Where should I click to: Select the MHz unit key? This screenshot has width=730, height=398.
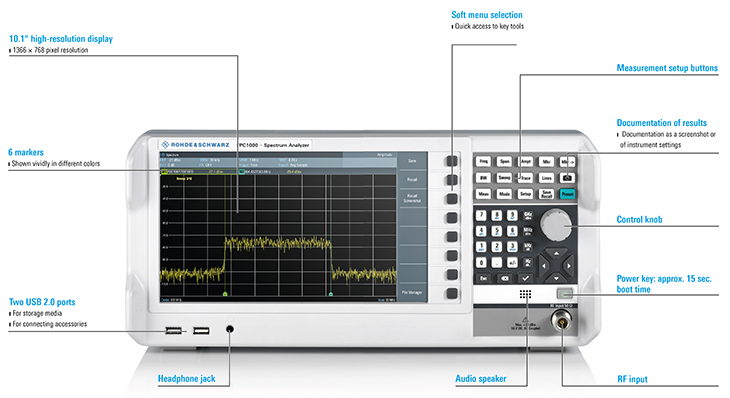point(528,231)
